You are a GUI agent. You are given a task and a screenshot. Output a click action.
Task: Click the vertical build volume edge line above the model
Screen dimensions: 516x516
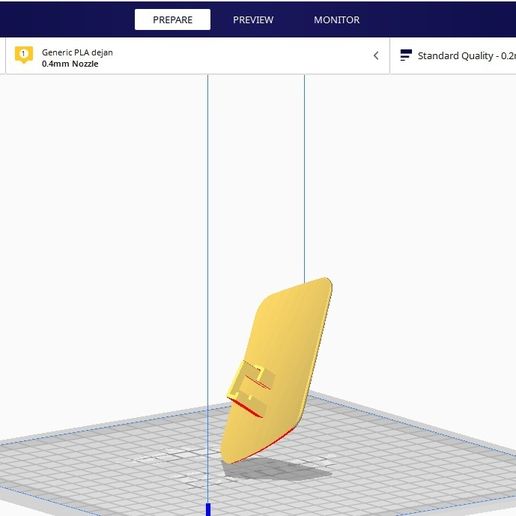304,177
